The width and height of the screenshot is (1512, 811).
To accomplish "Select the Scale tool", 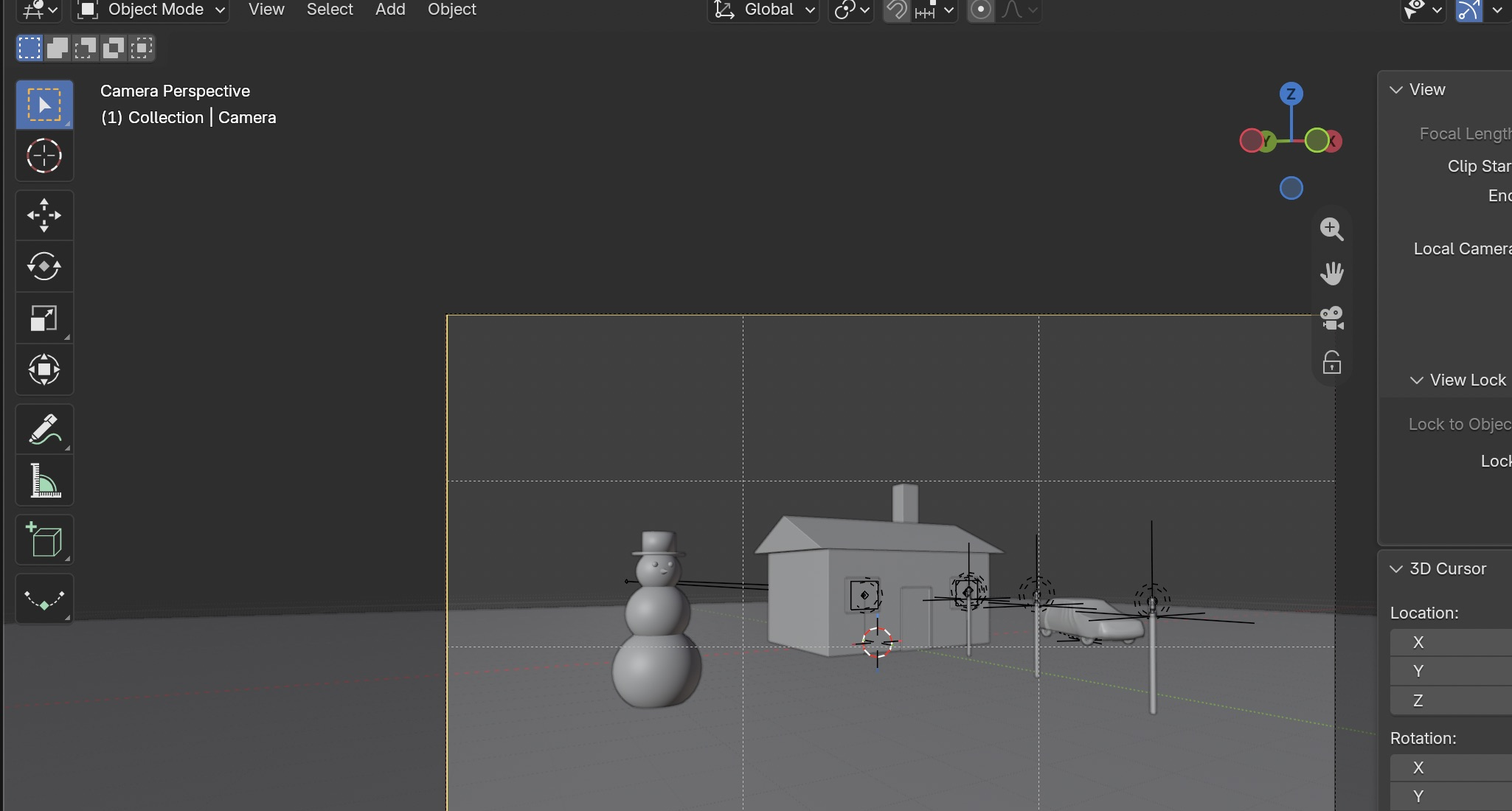I will tap(44, 319).
